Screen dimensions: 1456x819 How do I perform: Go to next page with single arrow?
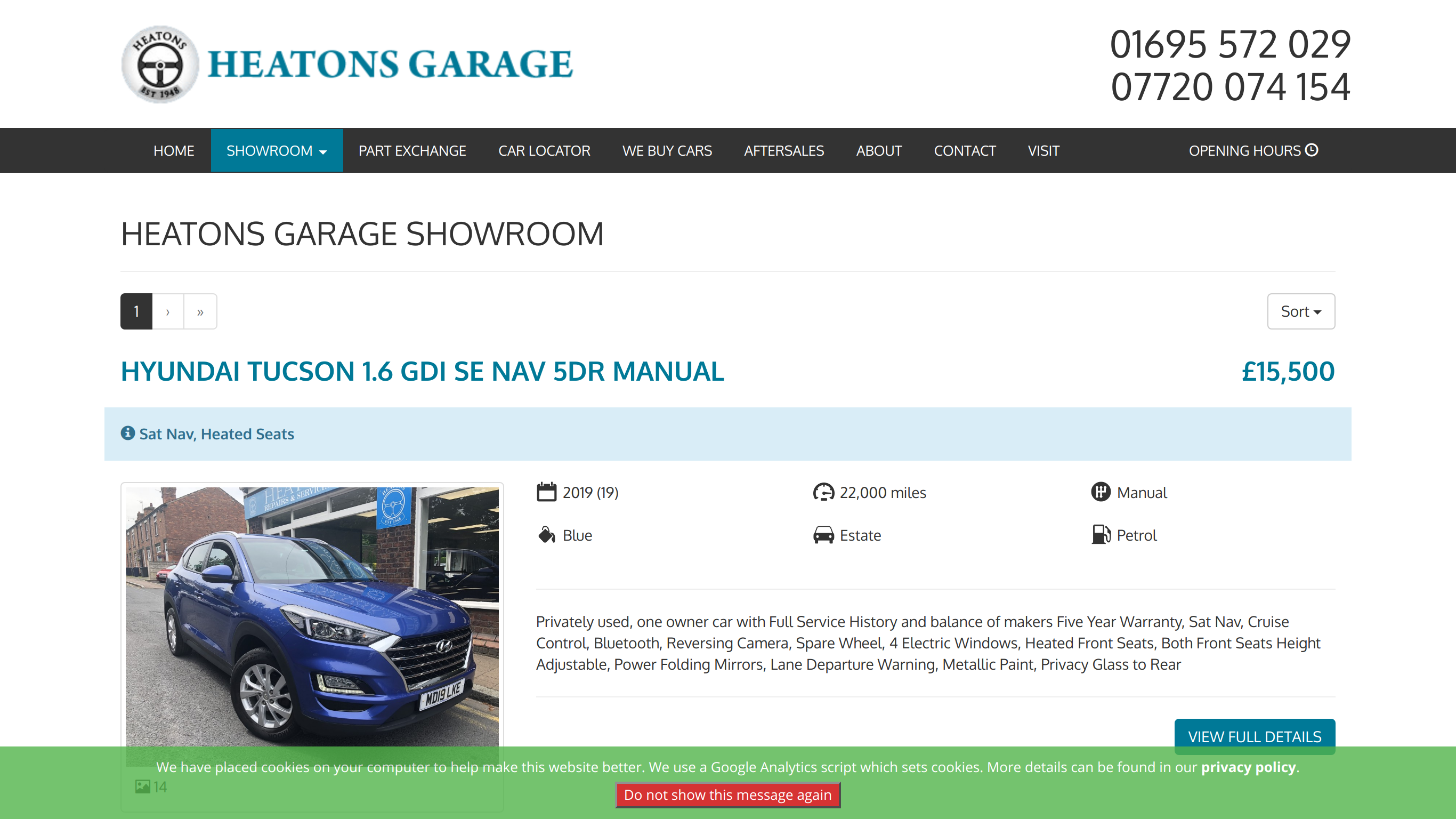[x=168, y=311]
